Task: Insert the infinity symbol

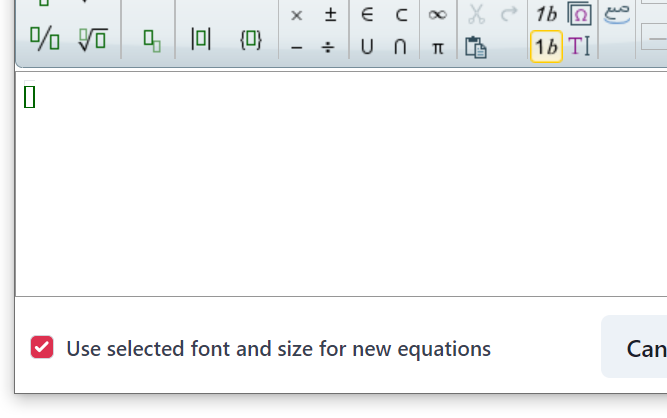Action: [x=437, y=15]
